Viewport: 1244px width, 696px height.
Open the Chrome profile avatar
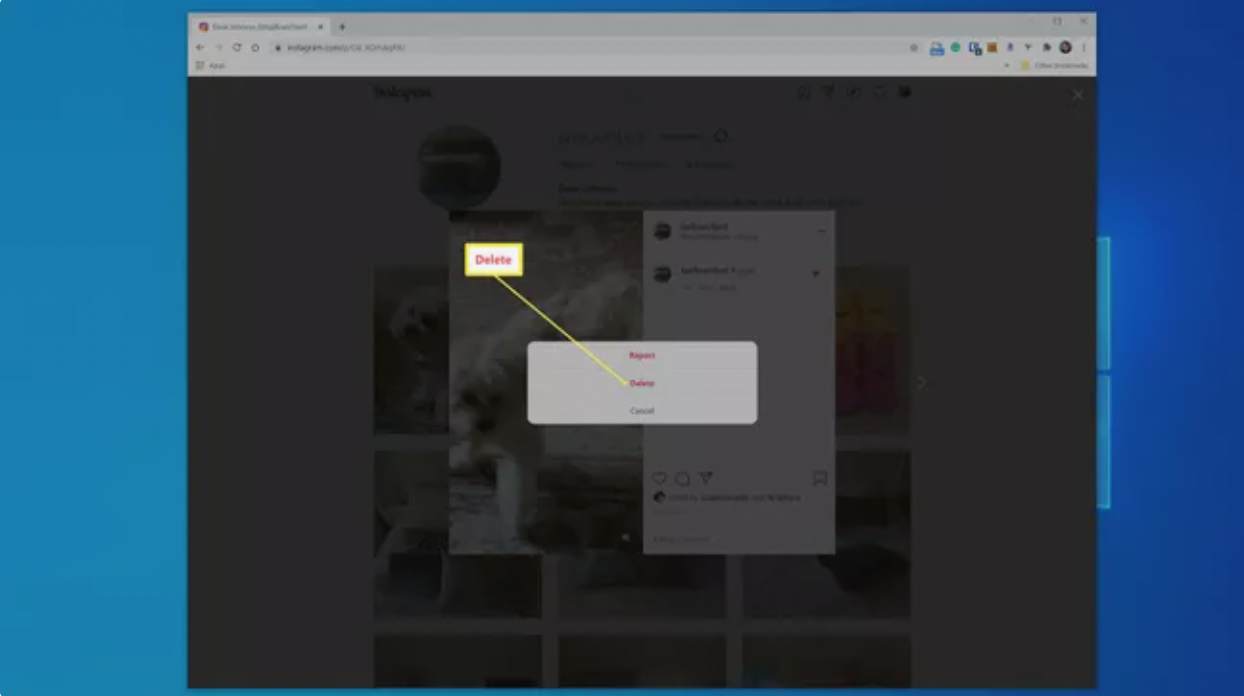(x=1065, y=47)
